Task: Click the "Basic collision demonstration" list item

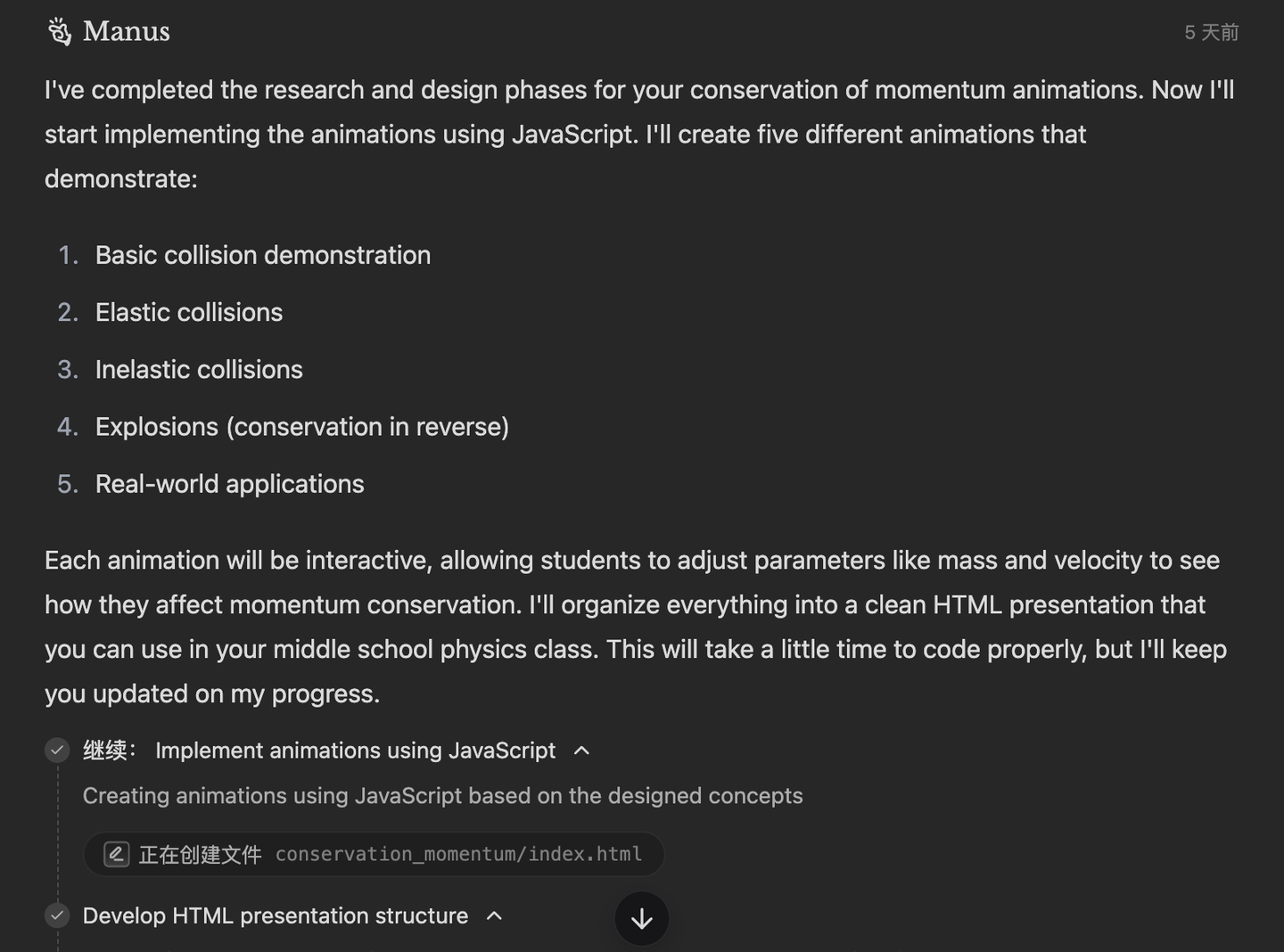Action: [263, 255]
